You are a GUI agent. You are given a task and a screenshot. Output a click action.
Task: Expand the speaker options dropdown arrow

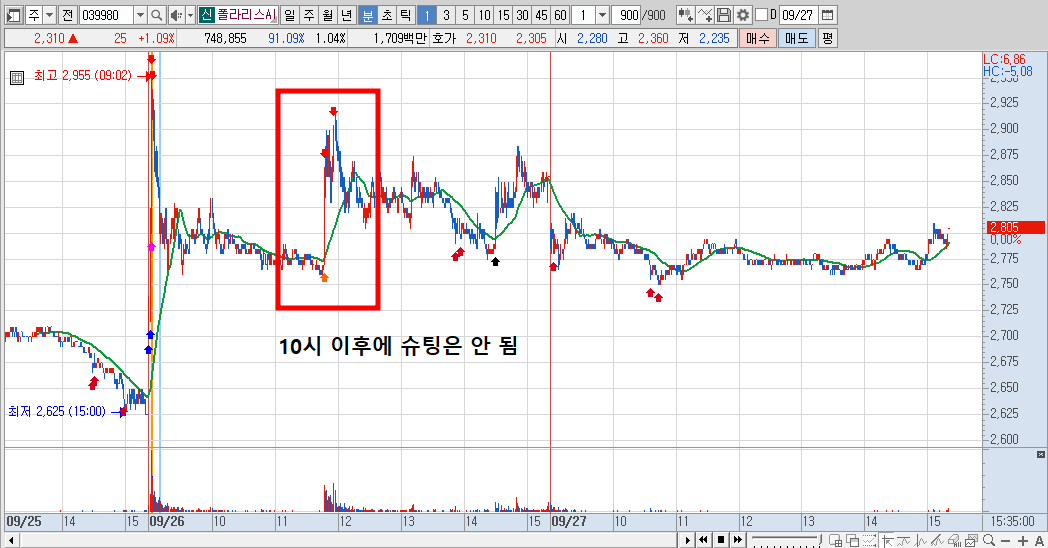pyautogui.click(x=190, y=15)
